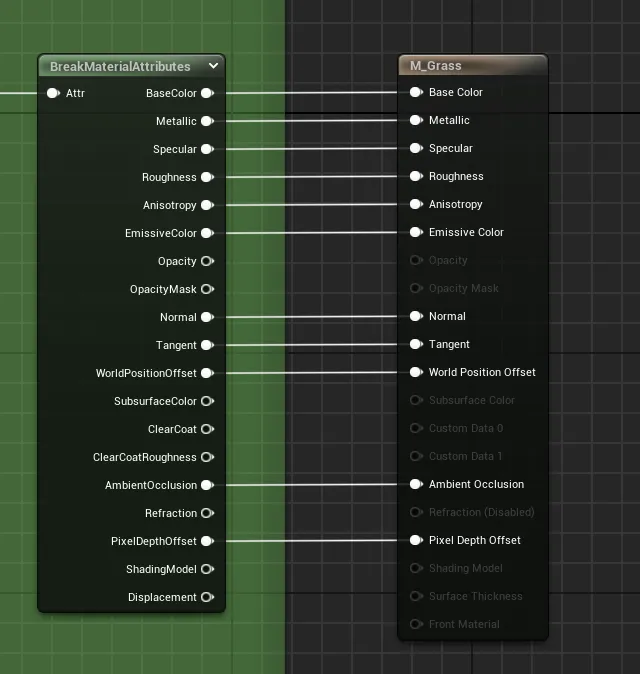The image size is (640, 674).
Task: Click the Tangent output pin on BreakMaterialAttributes
Action: [208, 345]
